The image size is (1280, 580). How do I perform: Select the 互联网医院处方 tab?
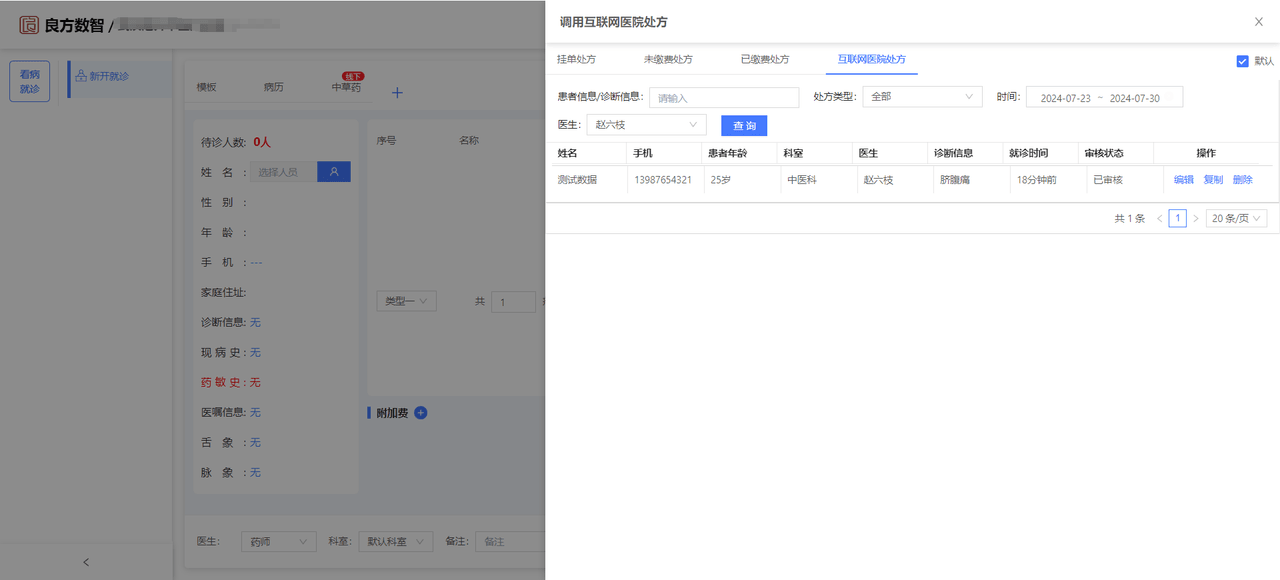point(872,59)
